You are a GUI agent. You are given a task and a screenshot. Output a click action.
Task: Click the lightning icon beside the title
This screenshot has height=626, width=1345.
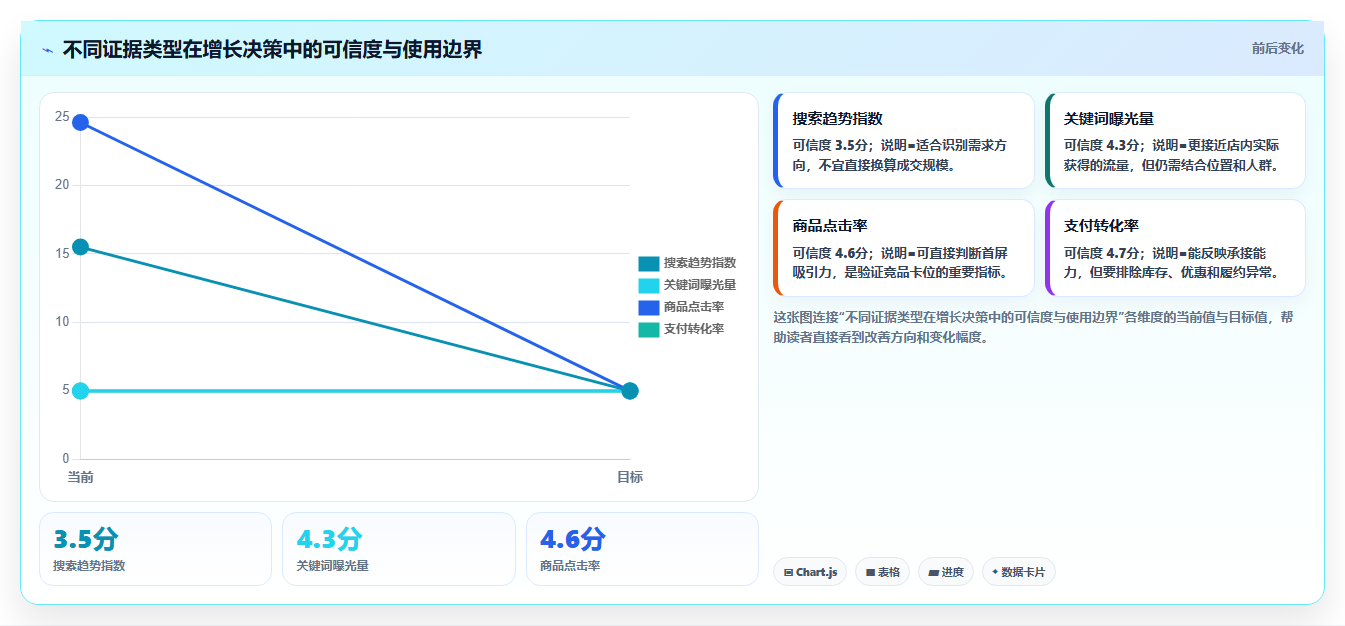click(x=48, y=50)
